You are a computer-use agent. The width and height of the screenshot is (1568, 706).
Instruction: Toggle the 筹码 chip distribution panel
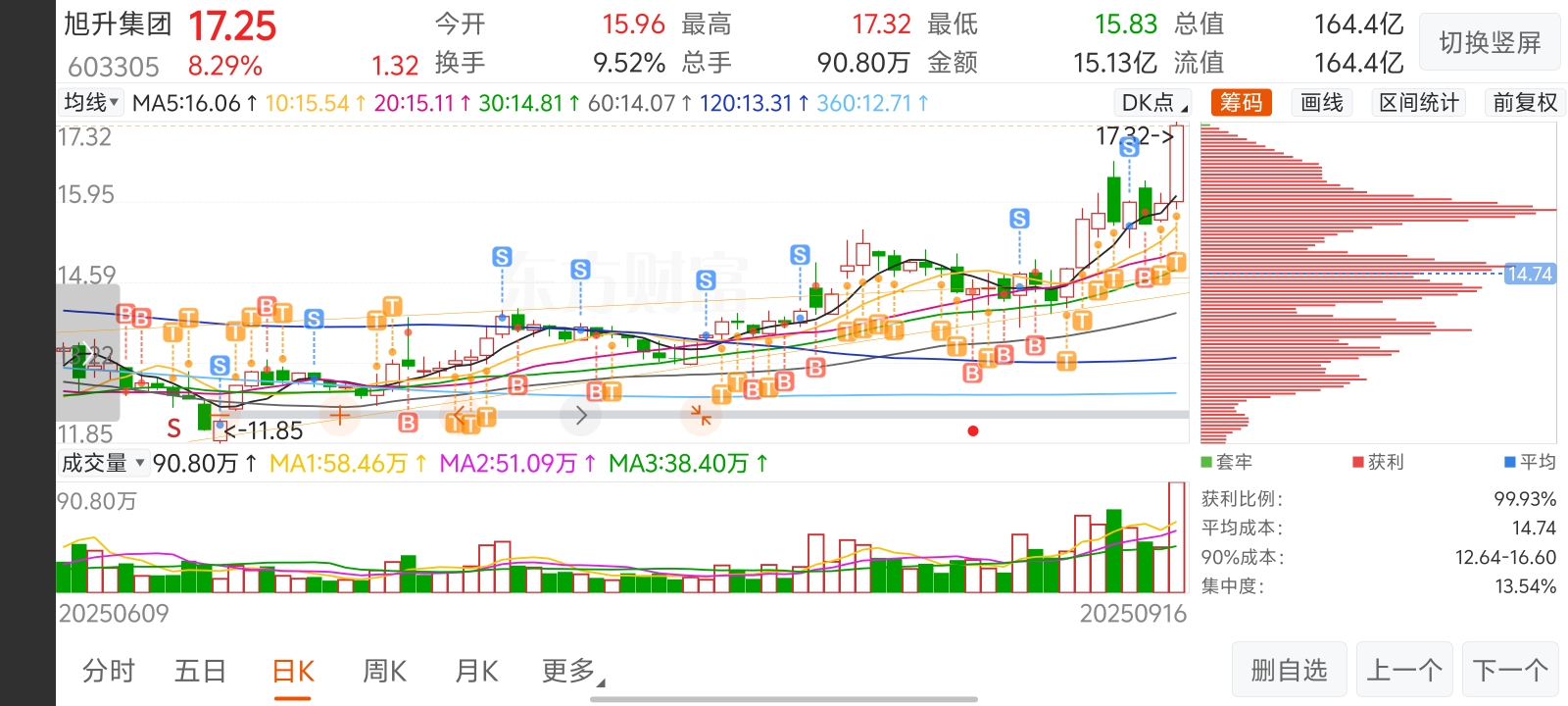1241,102
